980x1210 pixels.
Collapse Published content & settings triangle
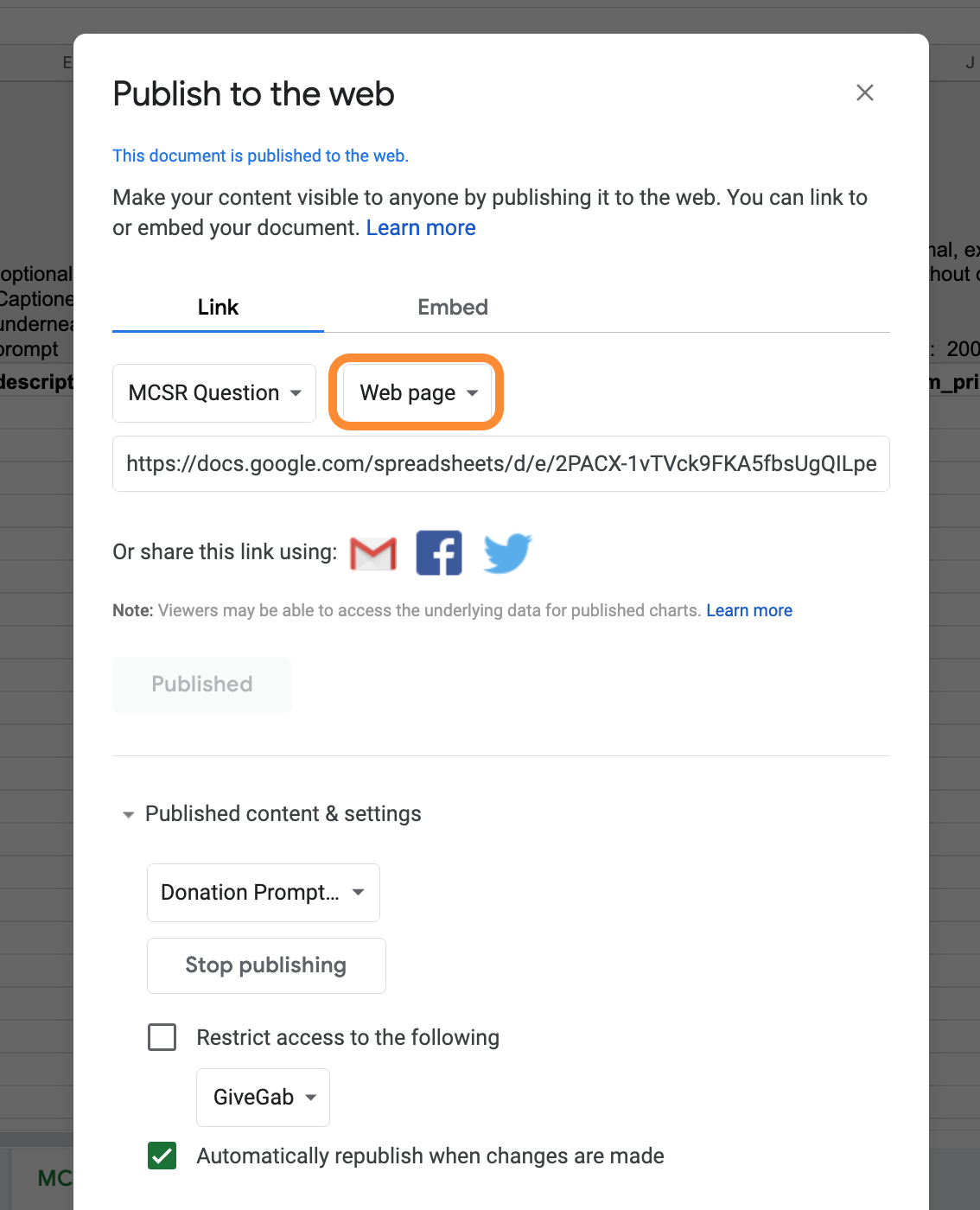(x=128, y=814)
